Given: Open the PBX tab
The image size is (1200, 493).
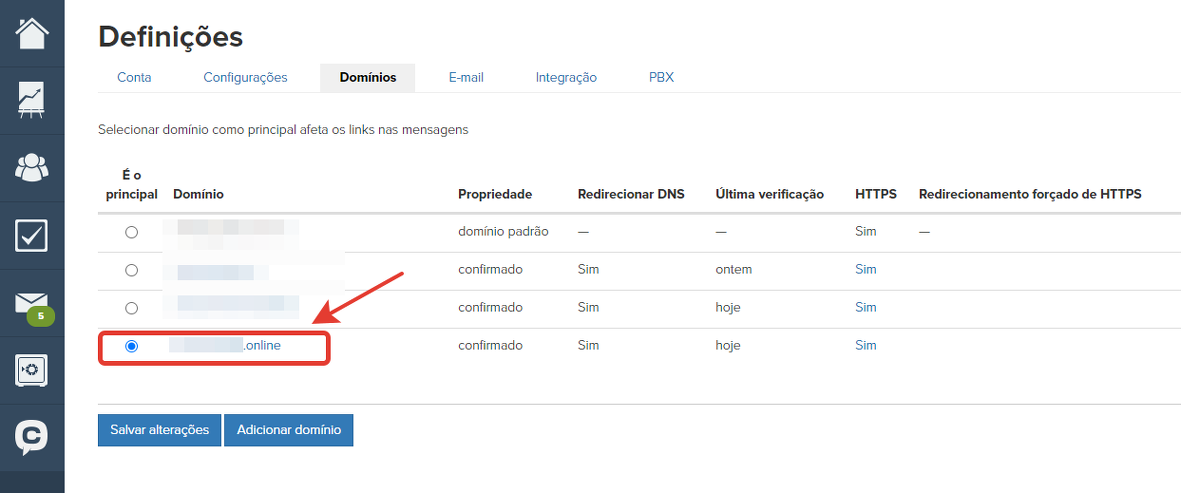Looking at the screenshot, I should [x=661, y=78].
